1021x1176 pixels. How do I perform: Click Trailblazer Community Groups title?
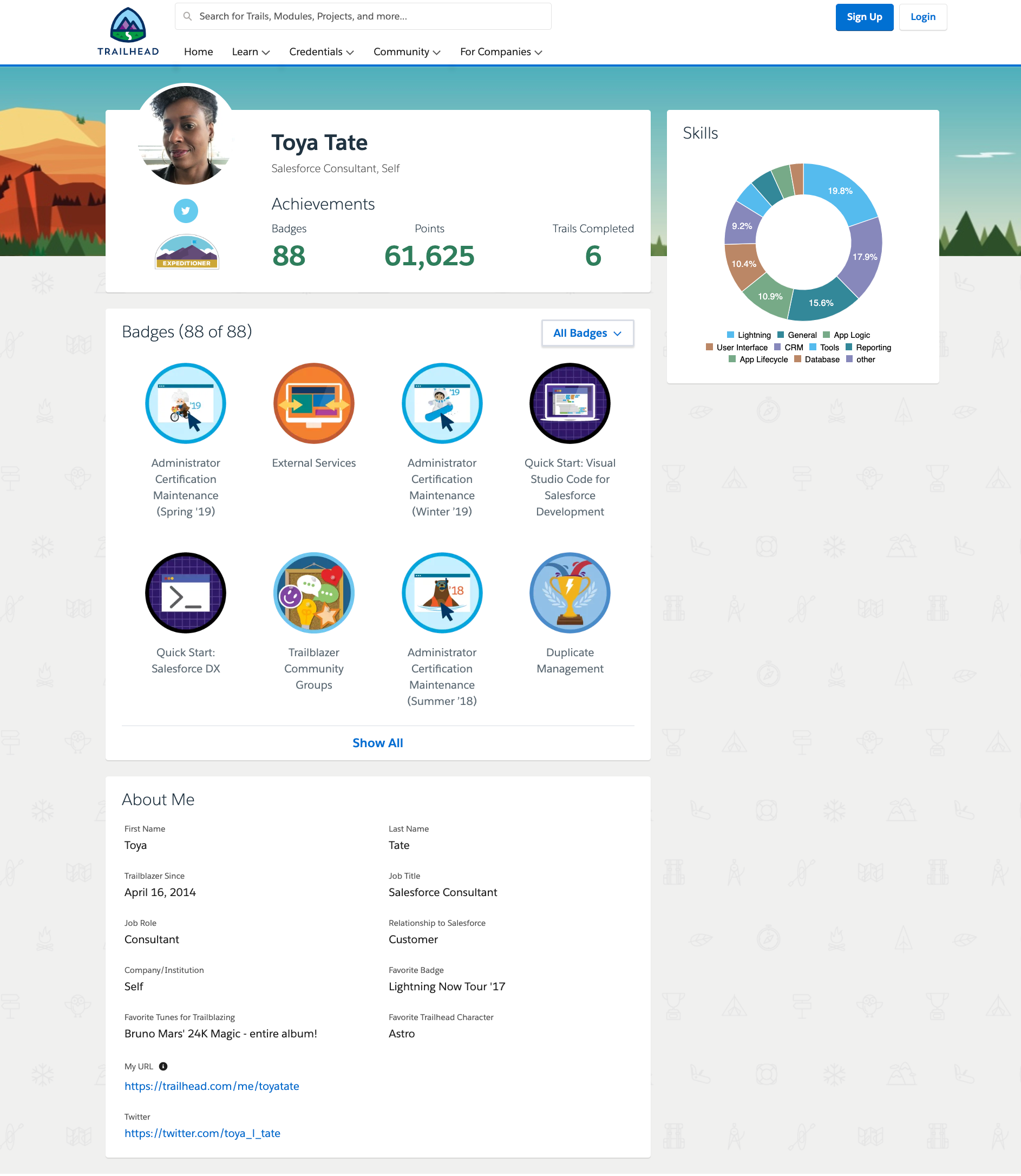(314, 668)
